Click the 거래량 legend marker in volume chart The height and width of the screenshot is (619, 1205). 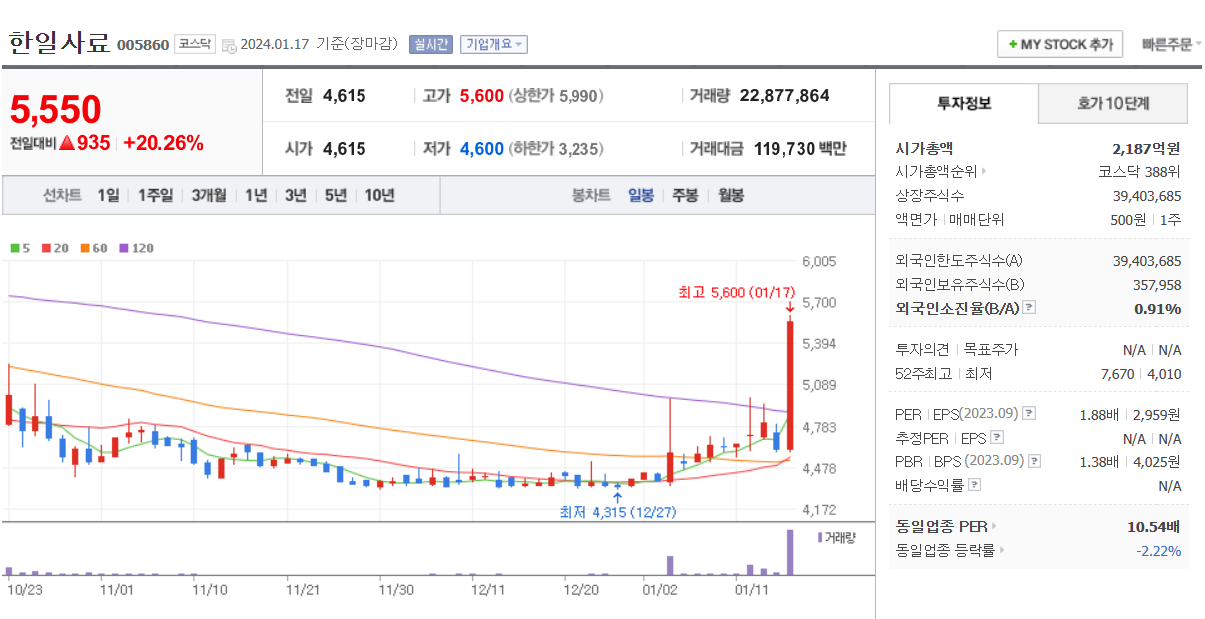click(x=820, y=537)
